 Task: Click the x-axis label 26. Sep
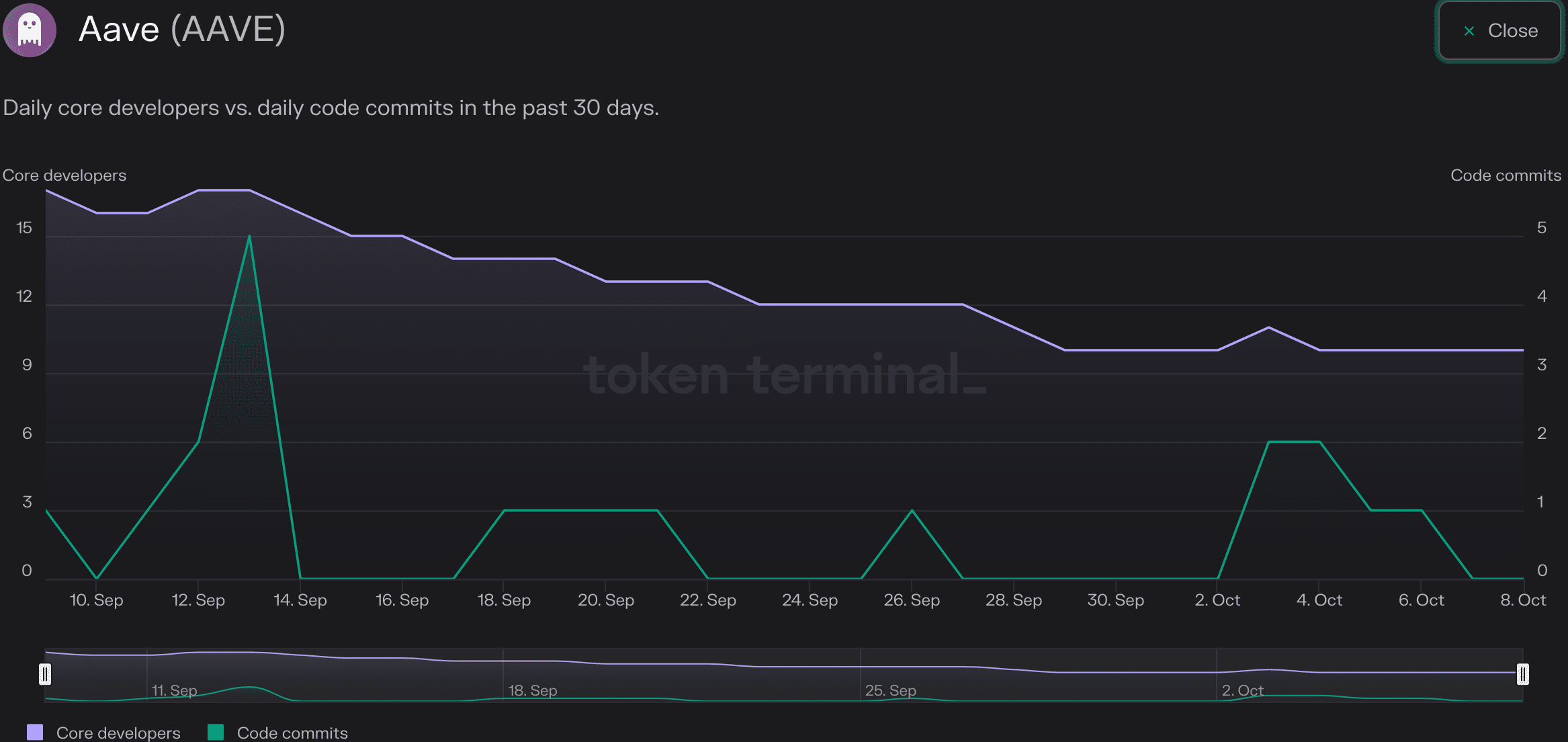[x=912, y=600]
